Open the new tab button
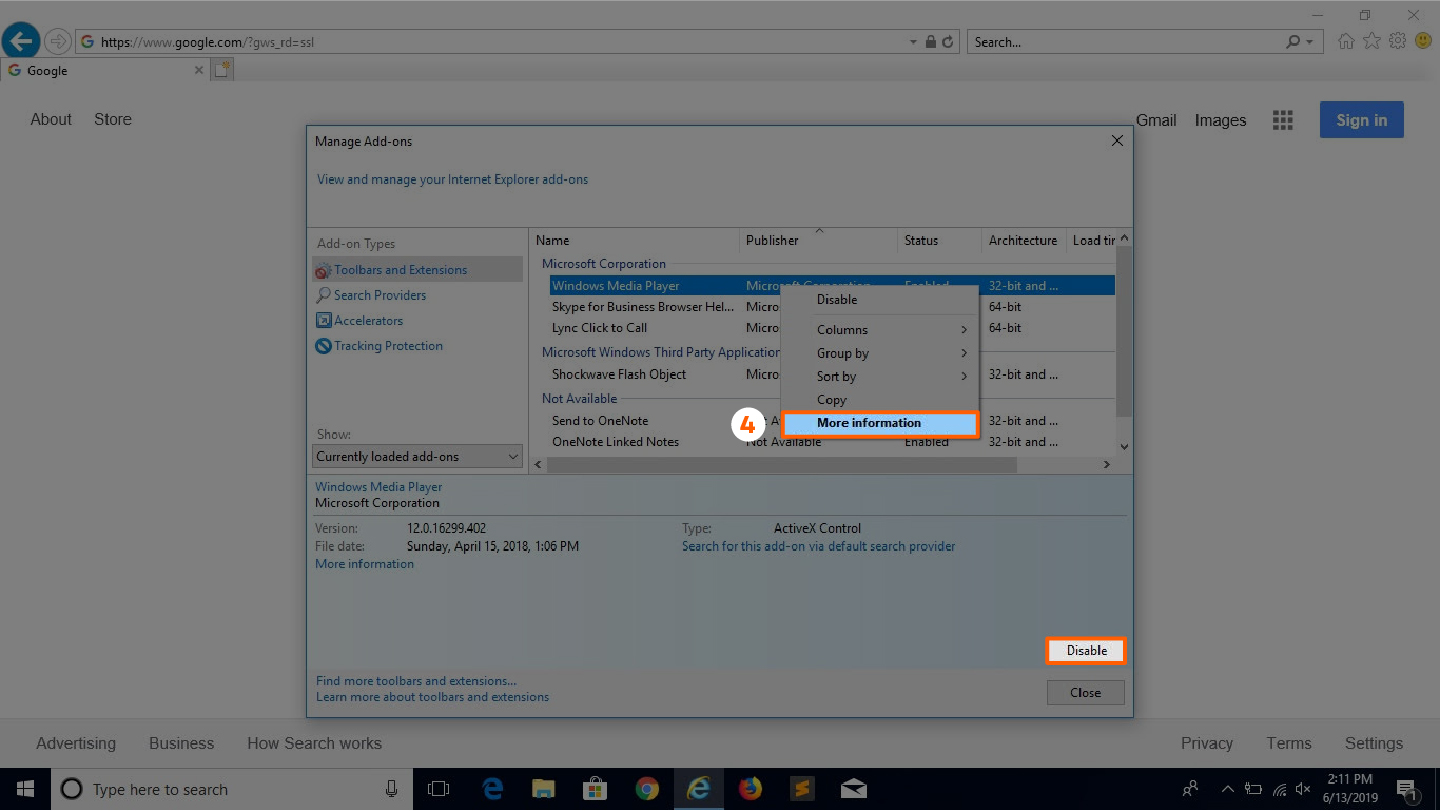 (222, 69)
